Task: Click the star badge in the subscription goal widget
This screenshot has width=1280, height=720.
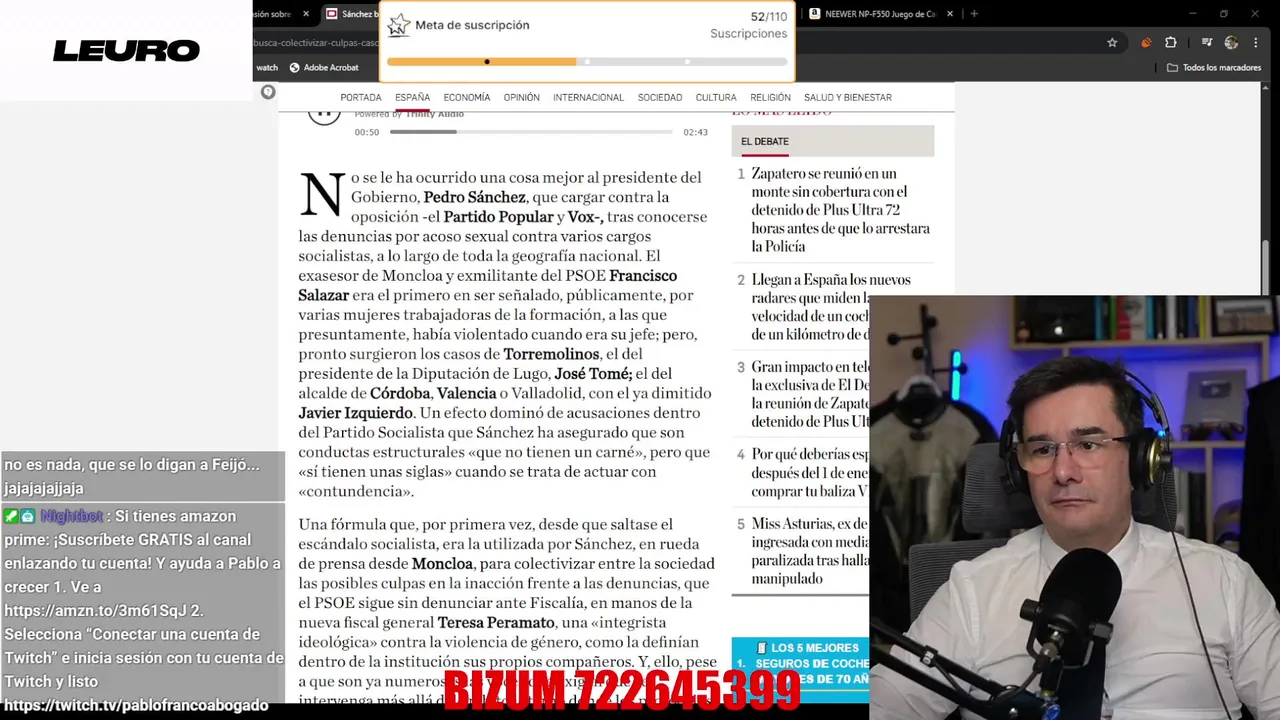Action: click(x=399, y=25)
